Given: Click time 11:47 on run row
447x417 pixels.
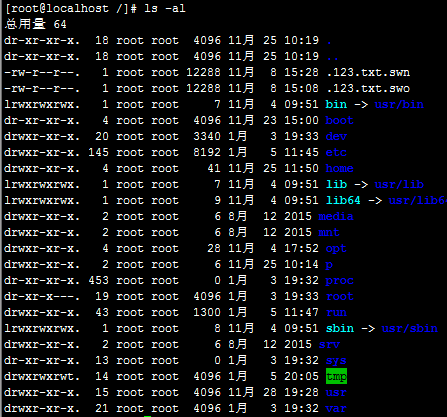Looking at the screenshot, I should click(301, 312).
